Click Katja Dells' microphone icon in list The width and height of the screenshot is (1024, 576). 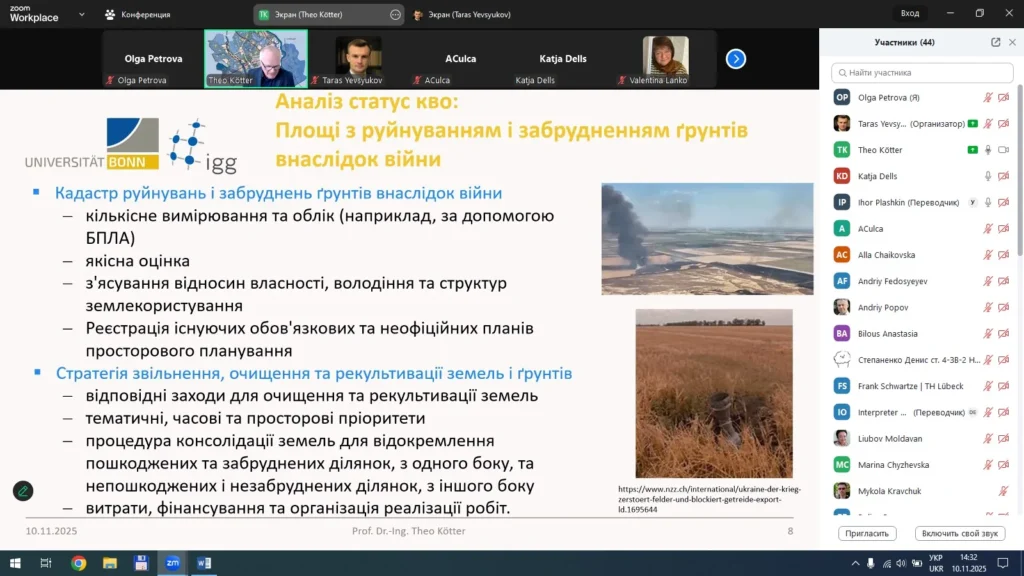(988, 176)
